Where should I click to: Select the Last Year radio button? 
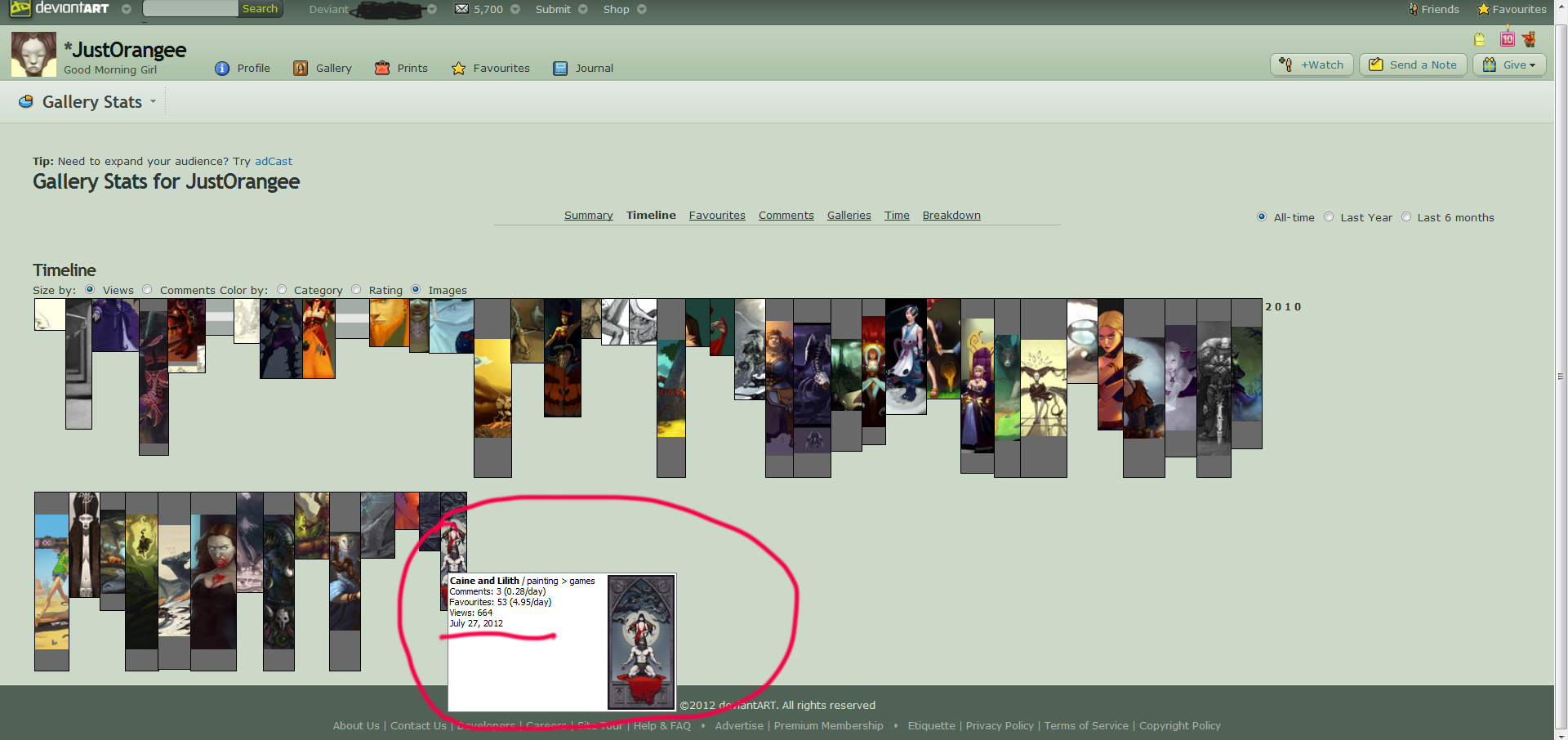pyautogui.click(x=1329, y=217)
